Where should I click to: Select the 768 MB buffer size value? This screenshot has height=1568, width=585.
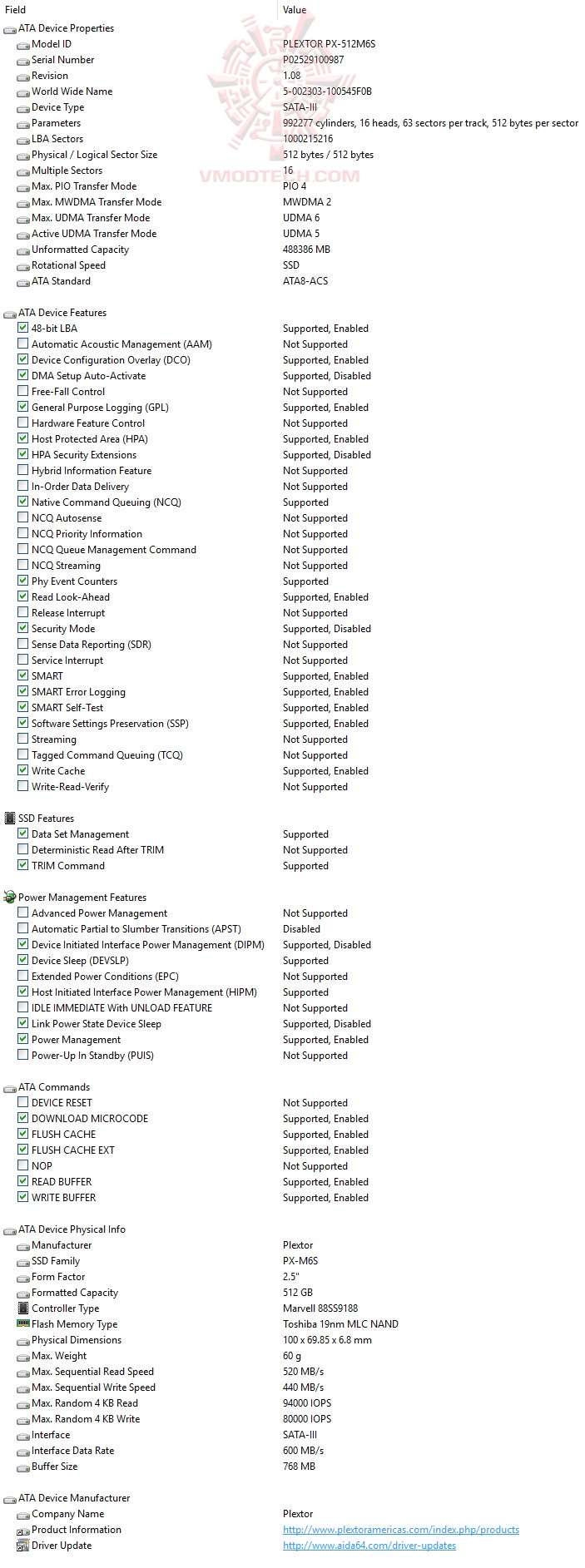pos(299,1467)
